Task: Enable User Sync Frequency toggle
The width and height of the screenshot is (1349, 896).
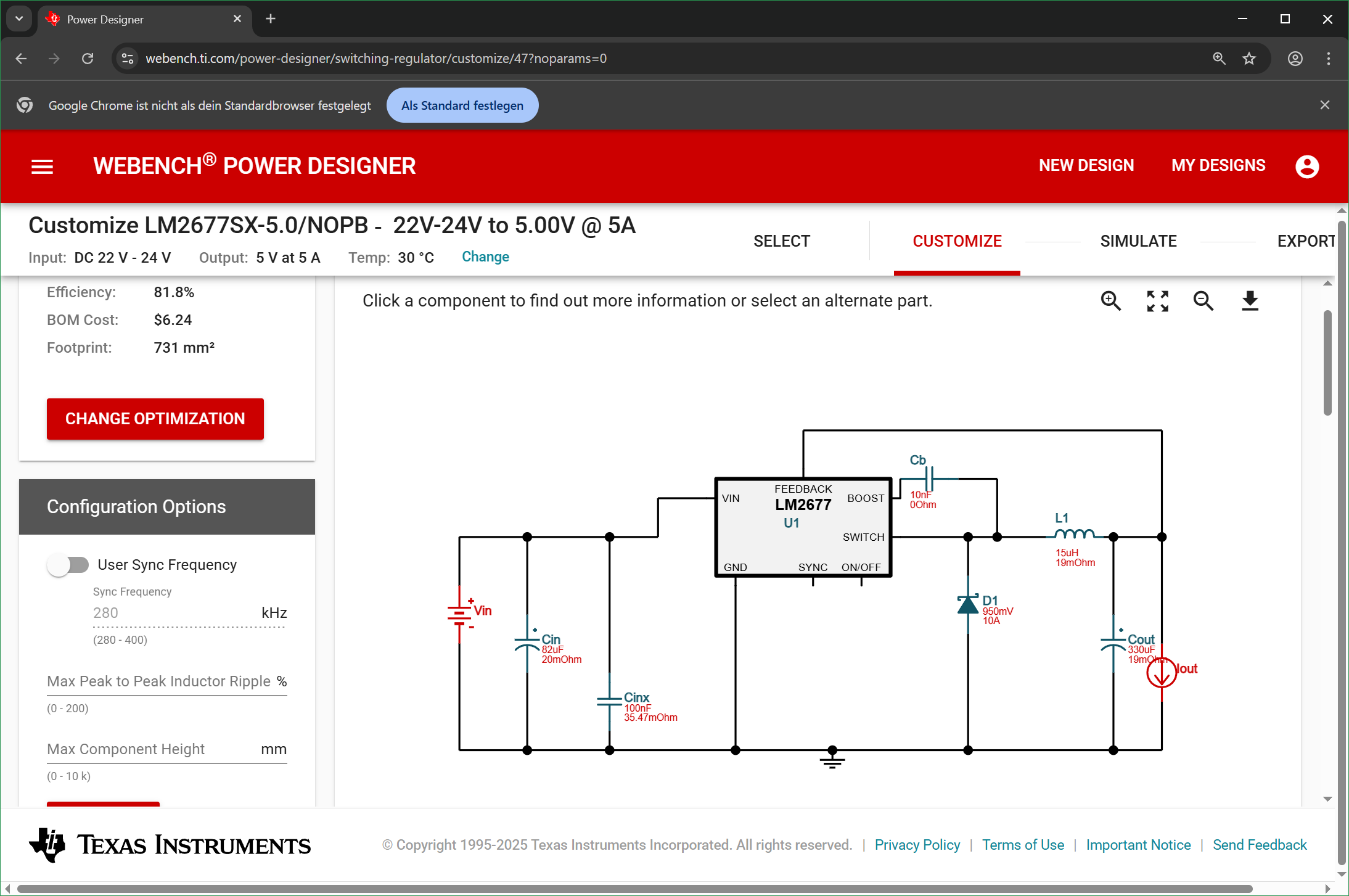Action: click(68, 565)
